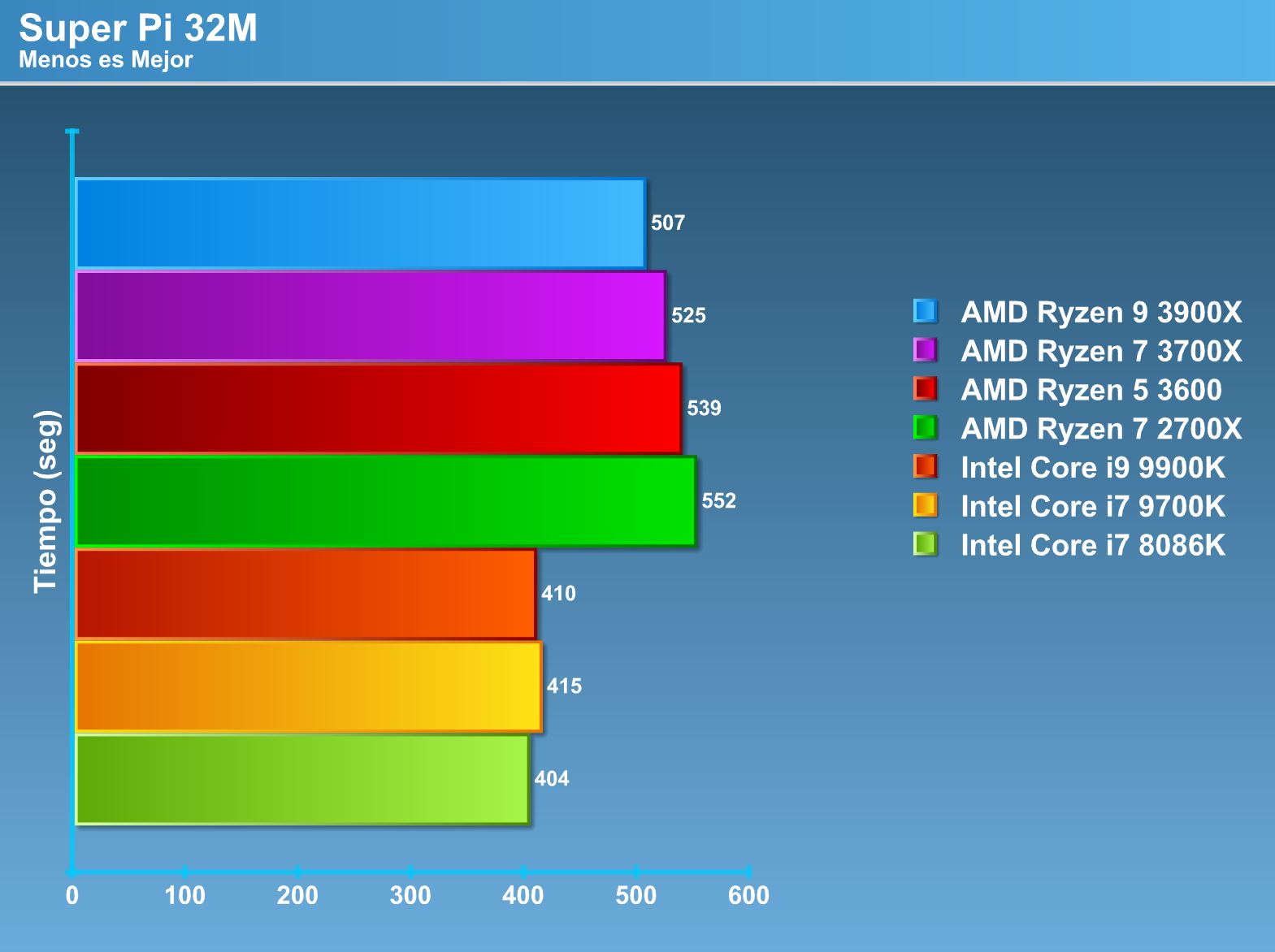Screen dimensions: 1275x952
Task: Click the '600' axis tick label
Action: pos(748,895)
